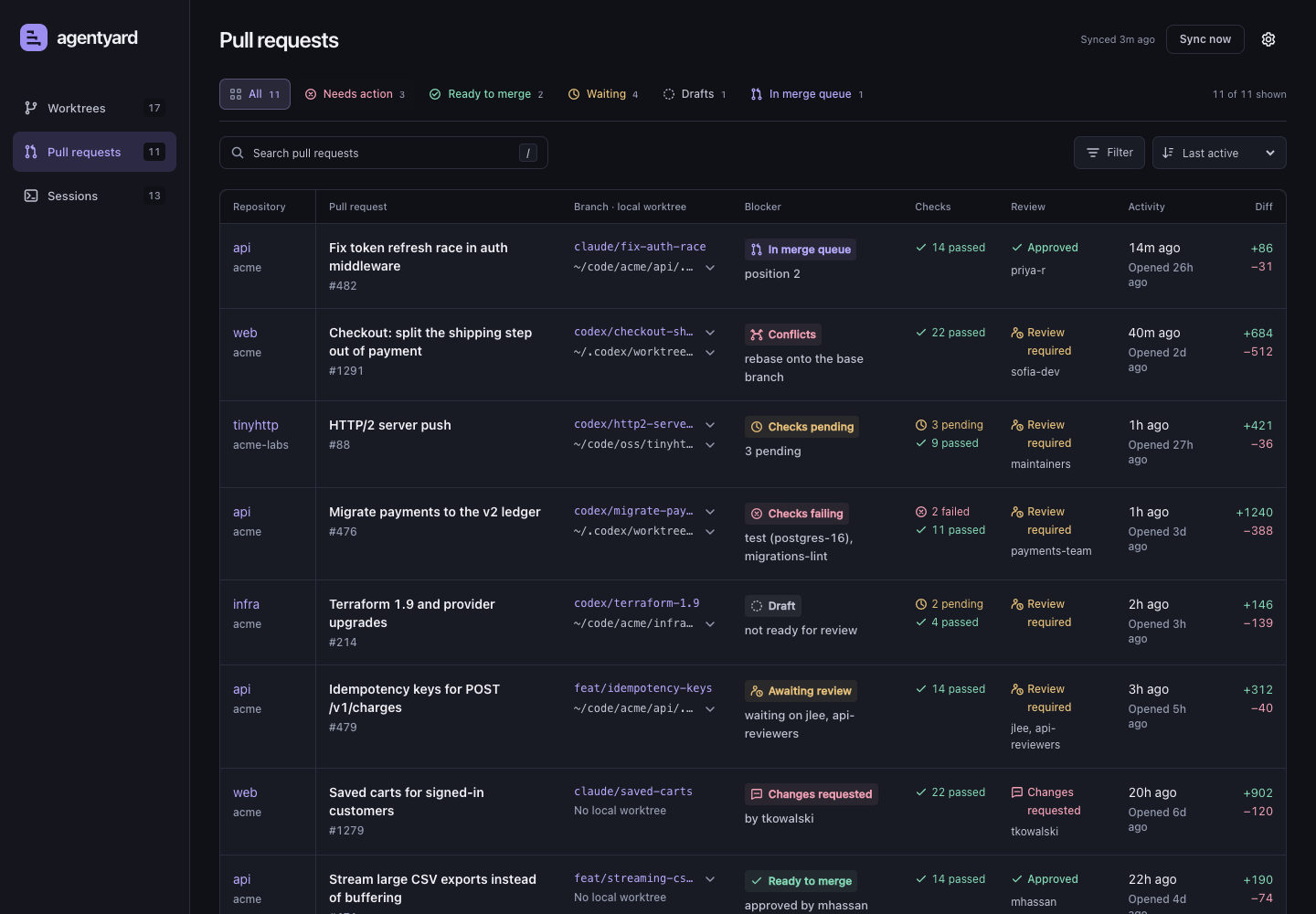
Task: Open the Last active sort dropdown
Action: pyautogui.click(x=1219, y=153)
